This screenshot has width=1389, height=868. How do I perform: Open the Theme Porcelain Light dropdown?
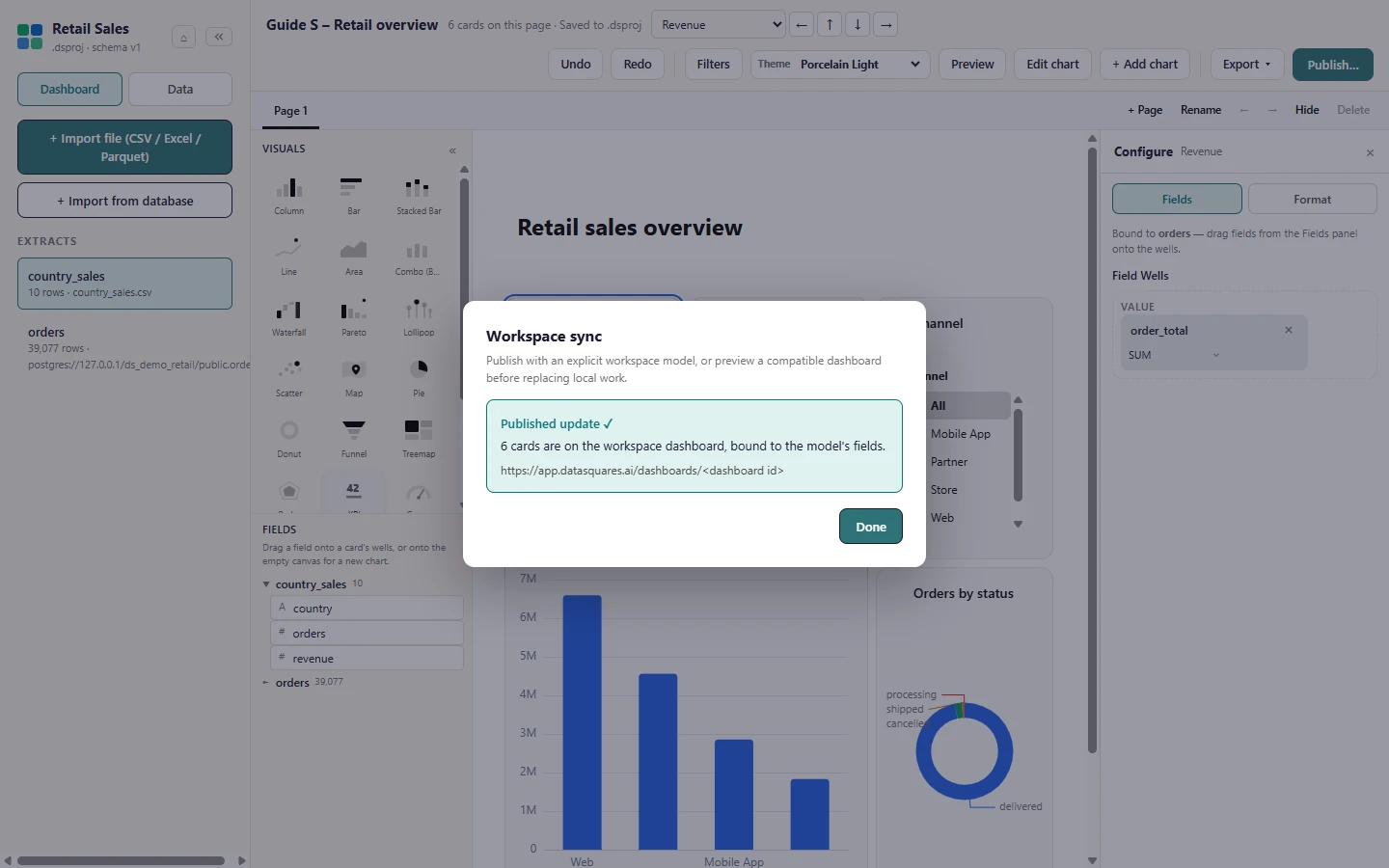tap(840, 65)
